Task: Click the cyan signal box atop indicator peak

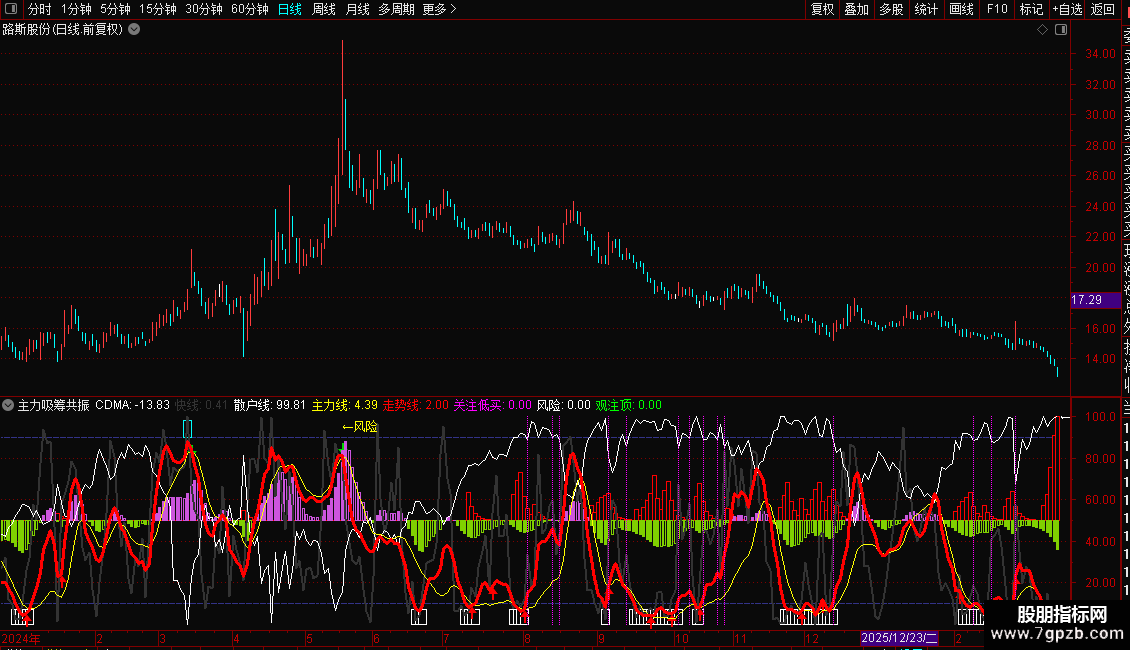Action: pos(188,428)
